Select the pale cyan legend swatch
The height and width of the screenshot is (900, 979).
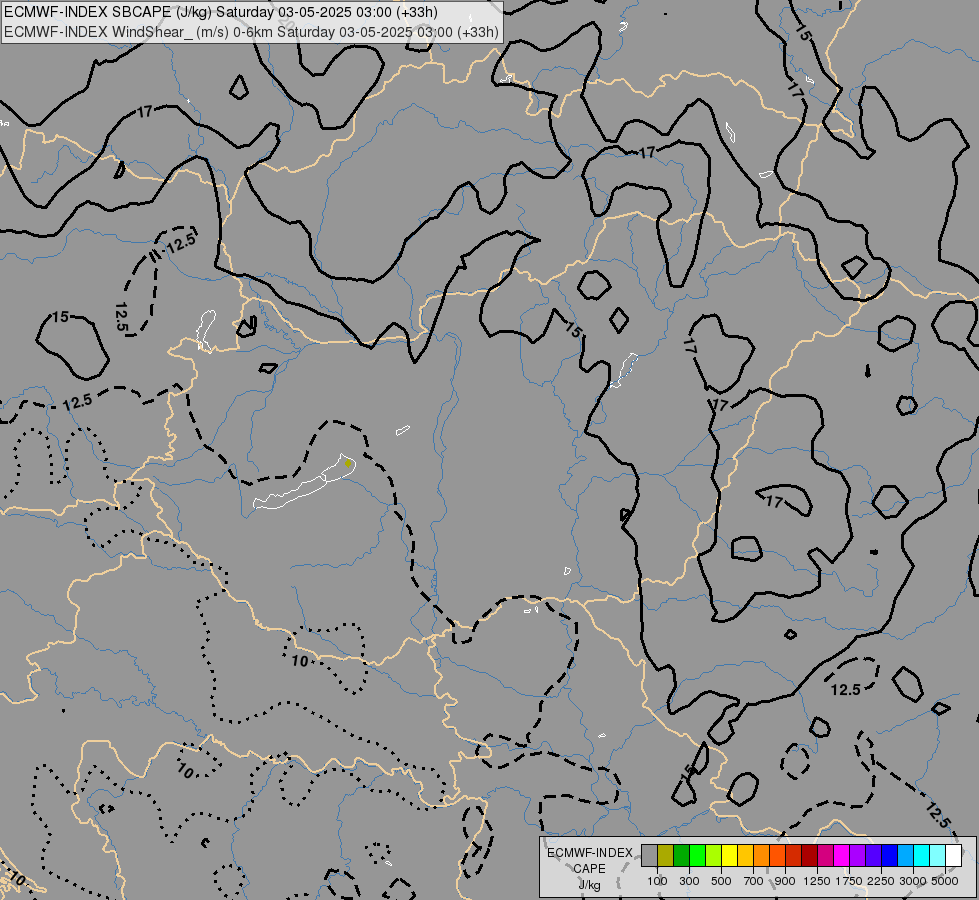(x=938, y=855)
